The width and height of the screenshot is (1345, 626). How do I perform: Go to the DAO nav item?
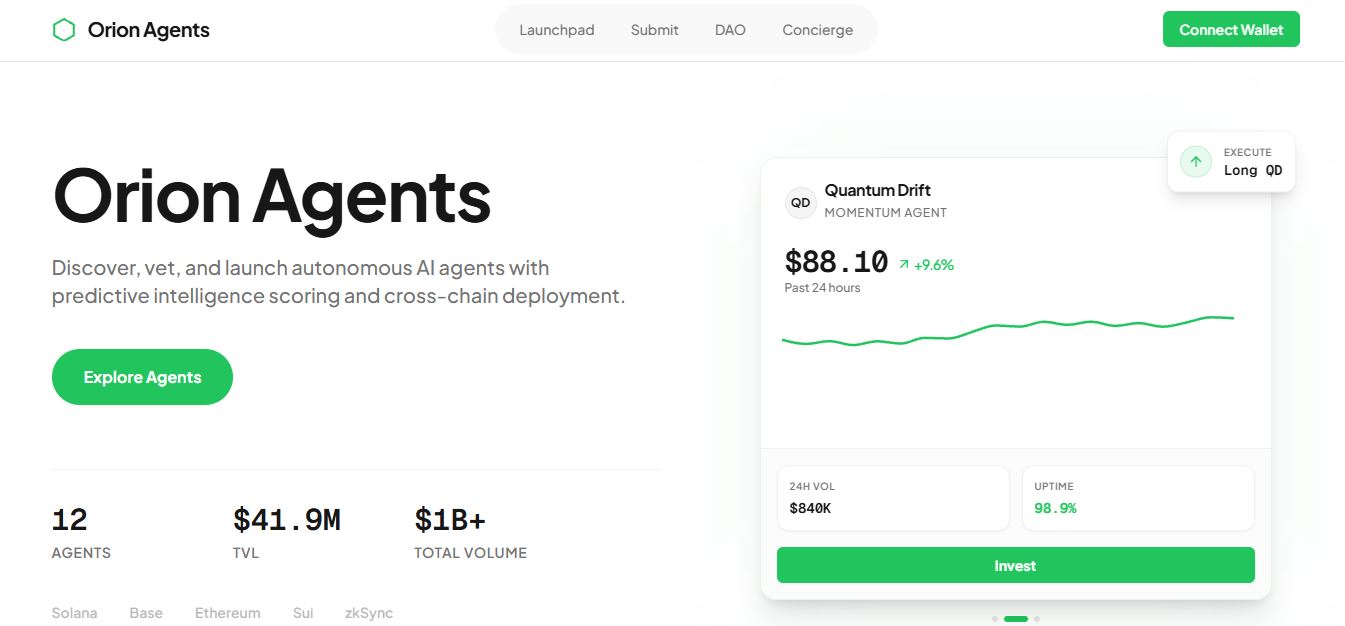click(730, 30)
